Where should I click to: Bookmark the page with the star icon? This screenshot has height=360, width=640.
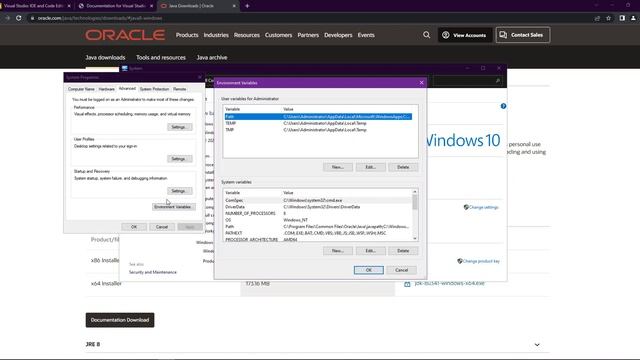(x=609, y=18)
